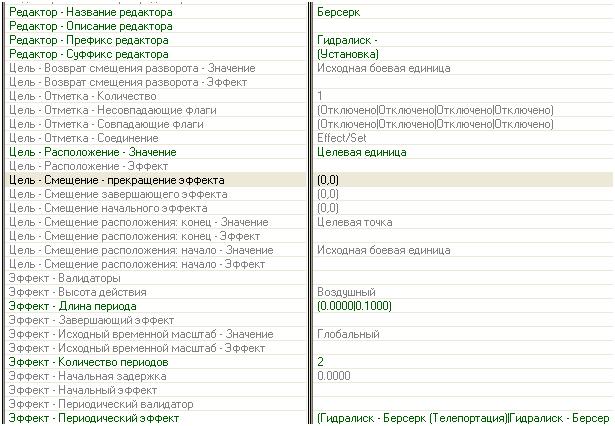The height and width of the screenshot is (426, 615).
Task: Click the value 'Effect/Set'
Action: tap(342, 138)
